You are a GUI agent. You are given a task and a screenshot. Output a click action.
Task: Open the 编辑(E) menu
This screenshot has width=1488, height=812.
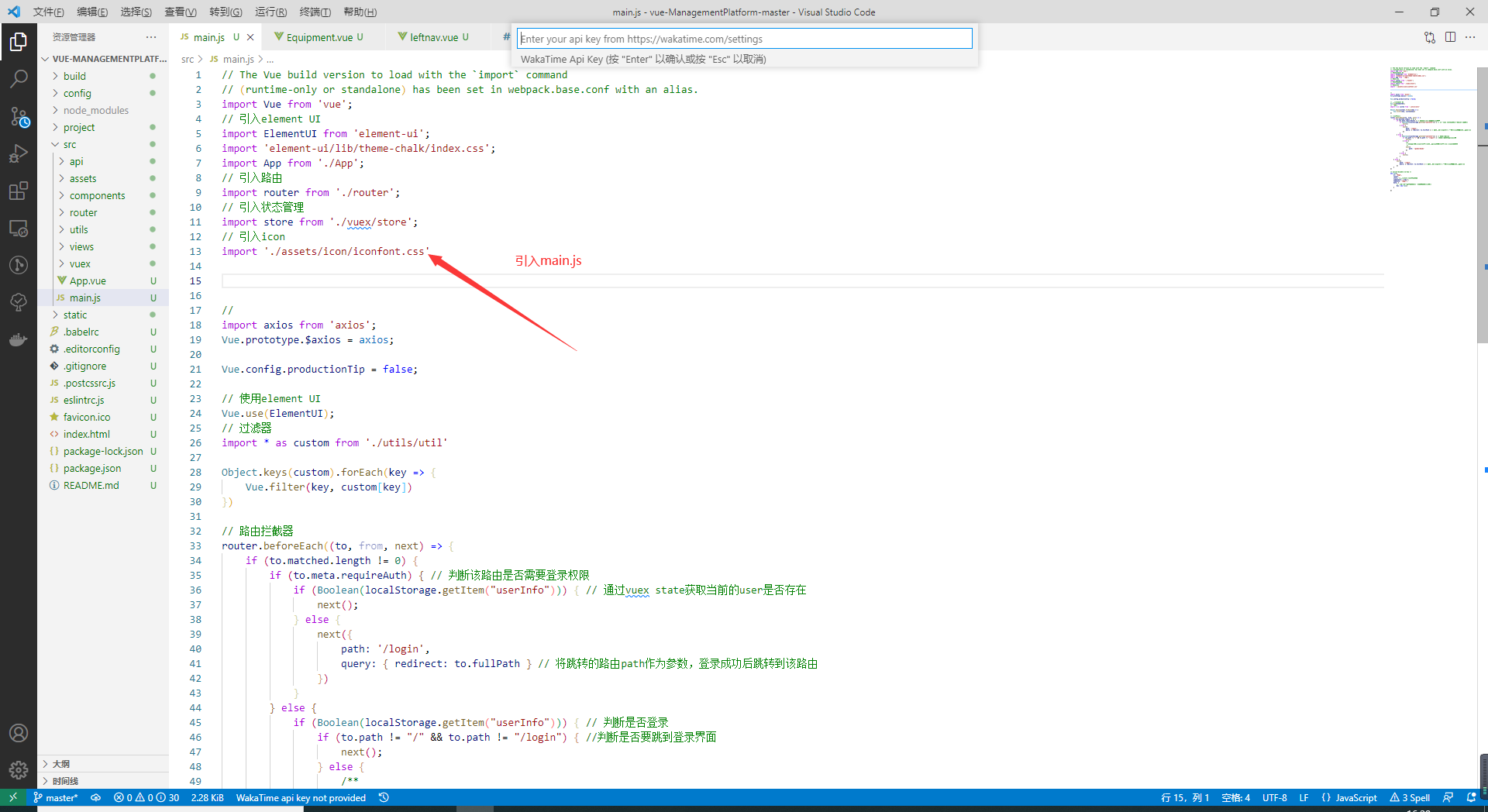click(92, 12)
